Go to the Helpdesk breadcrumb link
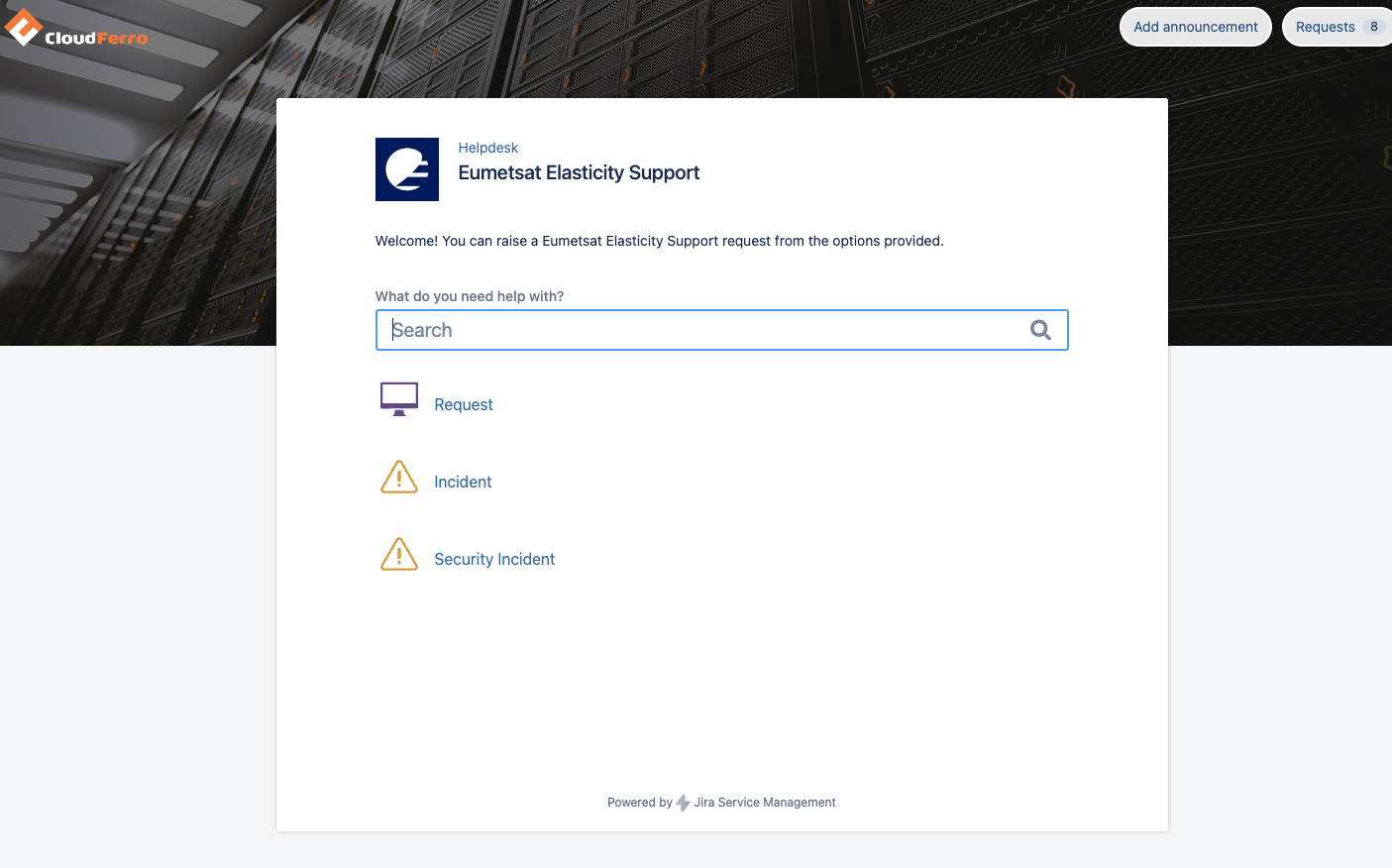 pyautogui.click(x=487, y=148)
